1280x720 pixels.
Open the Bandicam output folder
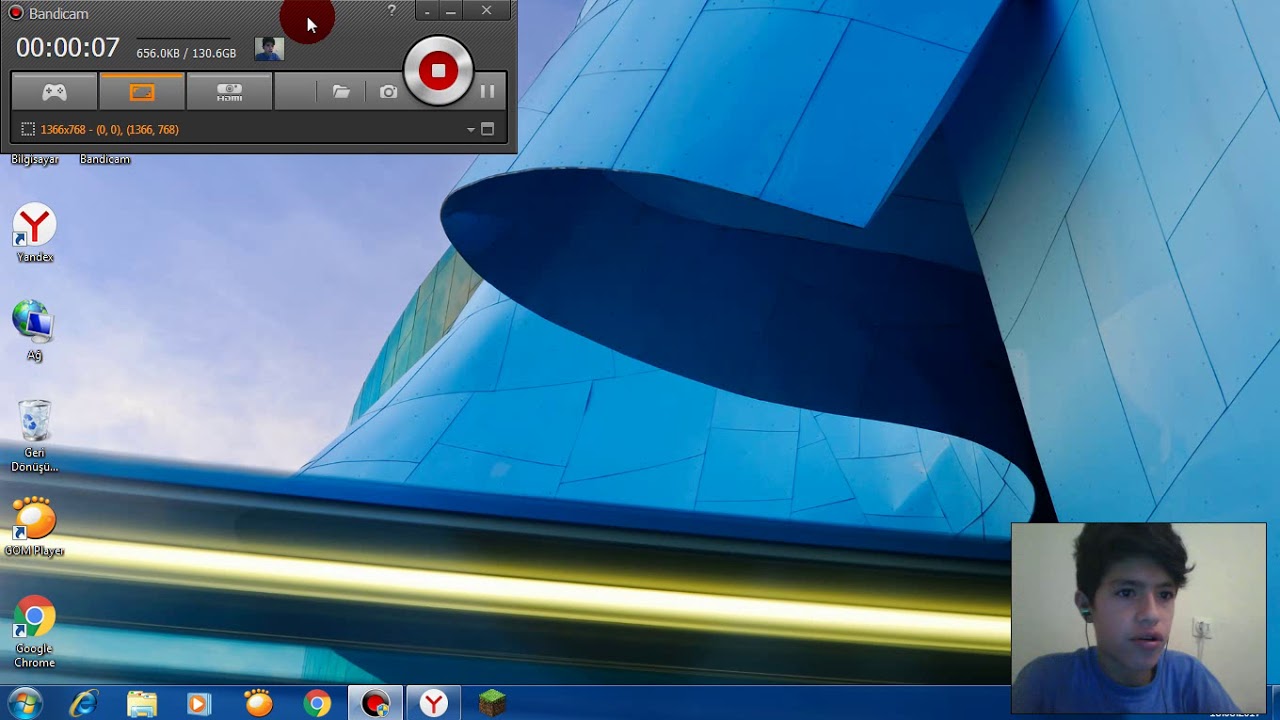[341, 92]
